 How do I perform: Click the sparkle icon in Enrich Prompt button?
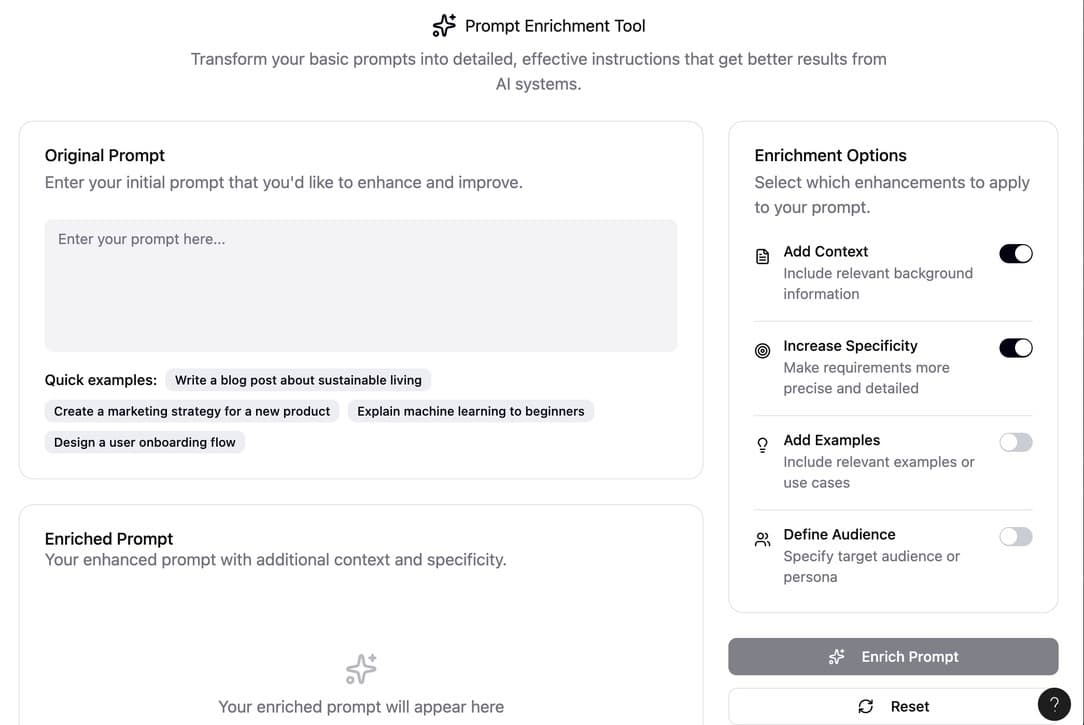coord(837,657)
